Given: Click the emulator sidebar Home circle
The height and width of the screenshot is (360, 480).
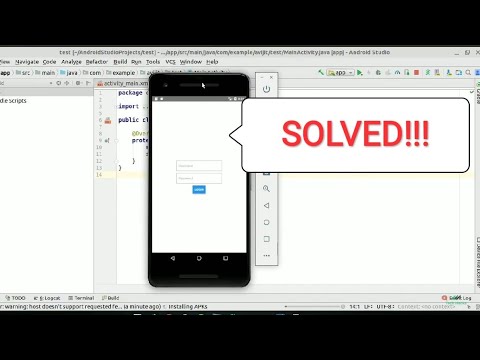Looking at the screenshot, I should [x=266, y=222].
